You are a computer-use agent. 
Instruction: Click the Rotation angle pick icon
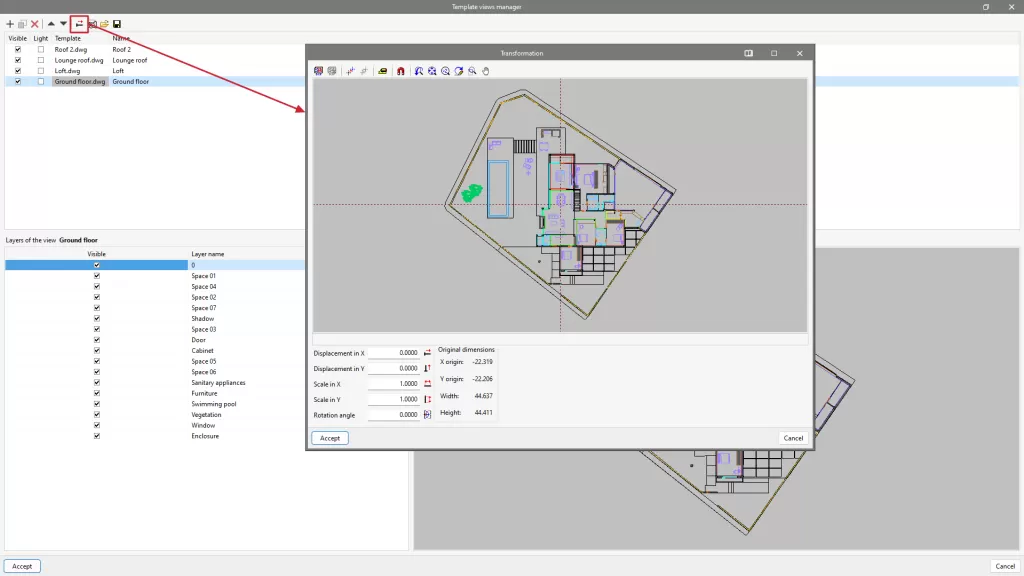(x=427, y=415)
